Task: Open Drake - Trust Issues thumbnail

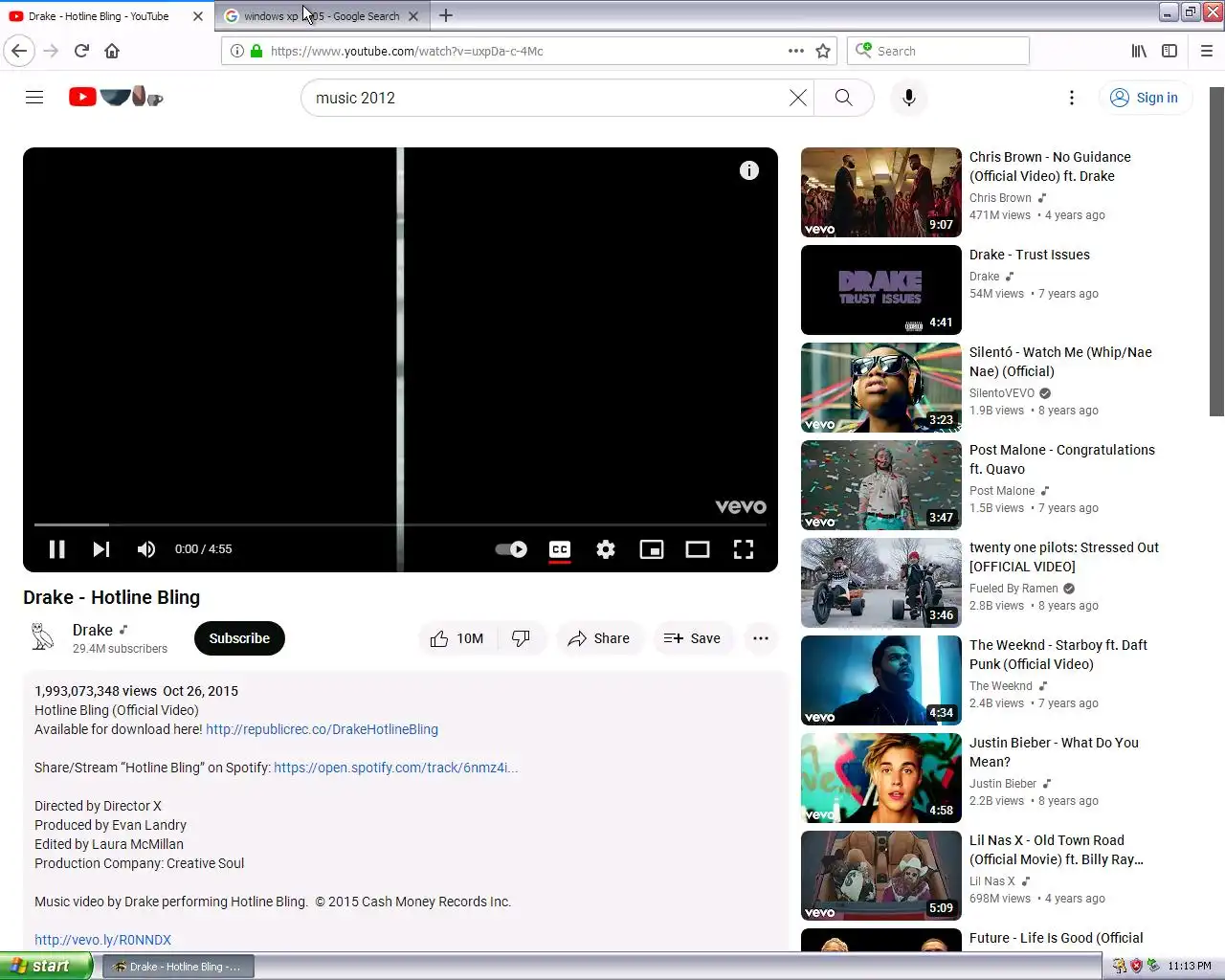Action: 880,290
